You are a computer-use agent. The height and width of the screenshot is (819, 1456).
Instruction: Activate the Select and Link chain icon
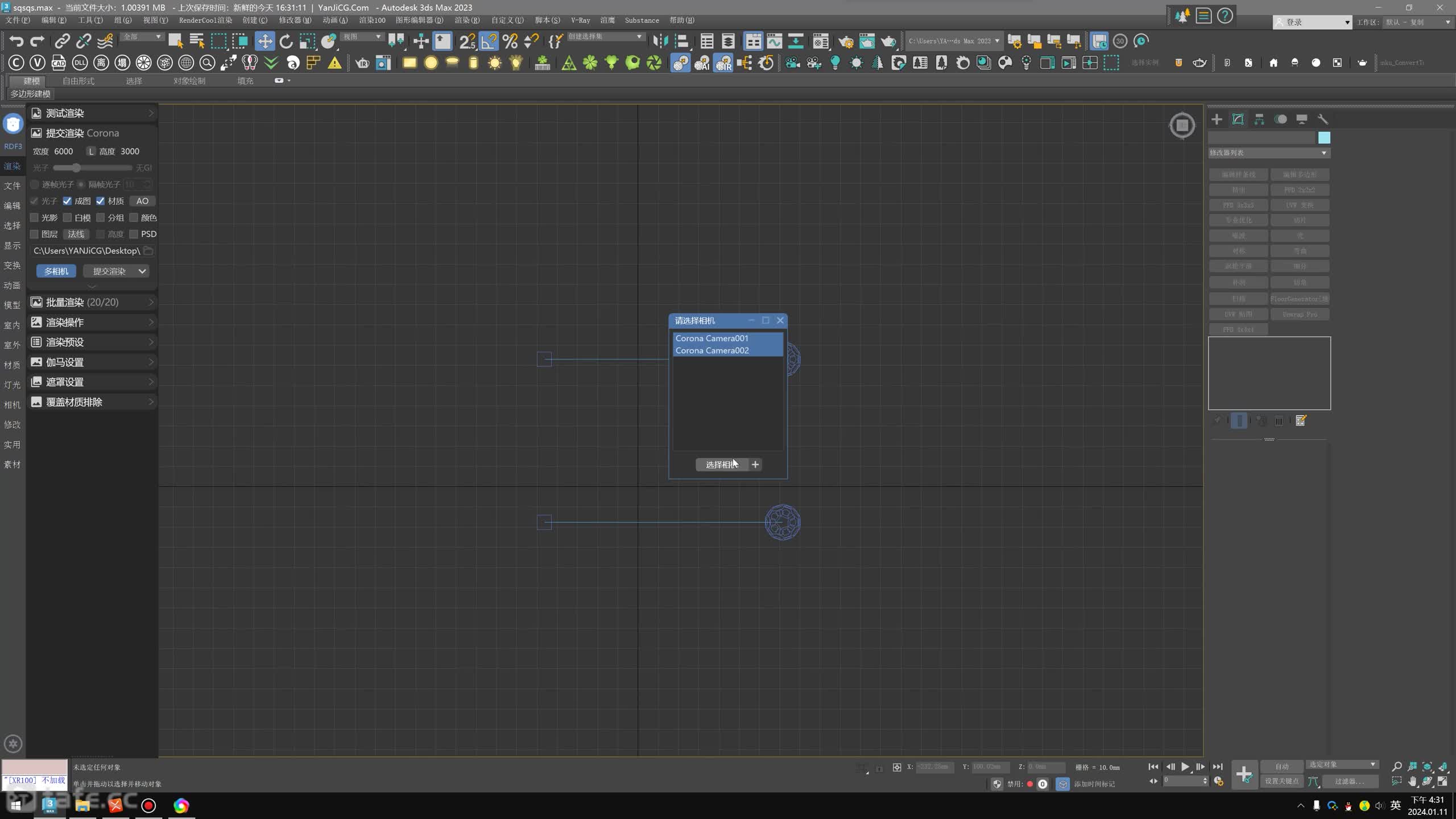62,41
